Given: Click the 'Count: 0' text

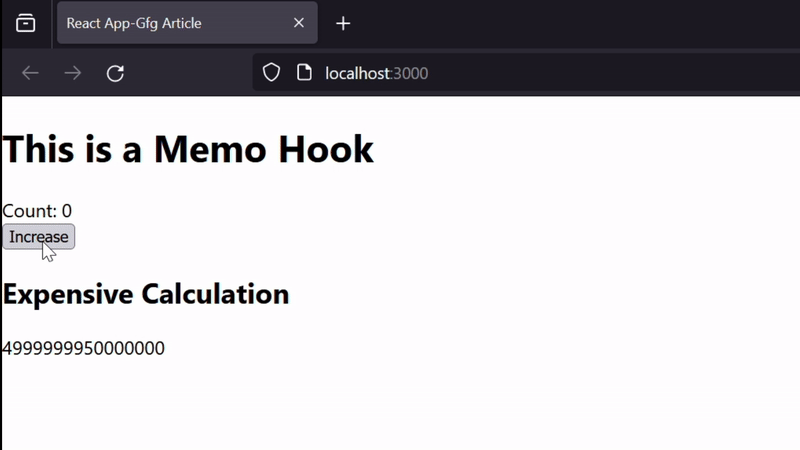Looking at the screenshot, I should click(x=37, y=211).
